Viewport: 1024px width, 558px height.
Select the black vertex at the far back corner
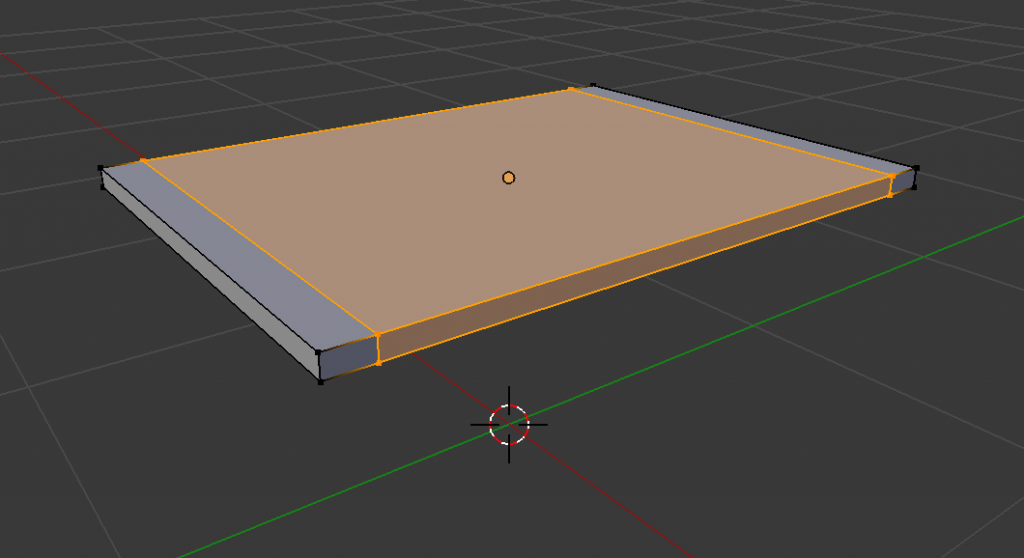pyautogui.click(x=593, y=86)
